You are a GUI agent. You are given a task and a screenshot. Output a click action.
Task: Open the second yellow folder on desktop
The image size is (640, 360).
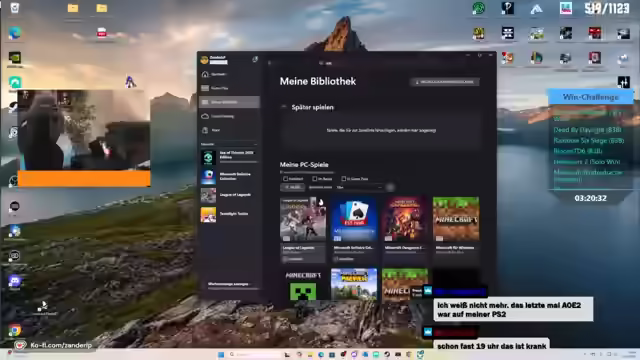pos(102,8)
